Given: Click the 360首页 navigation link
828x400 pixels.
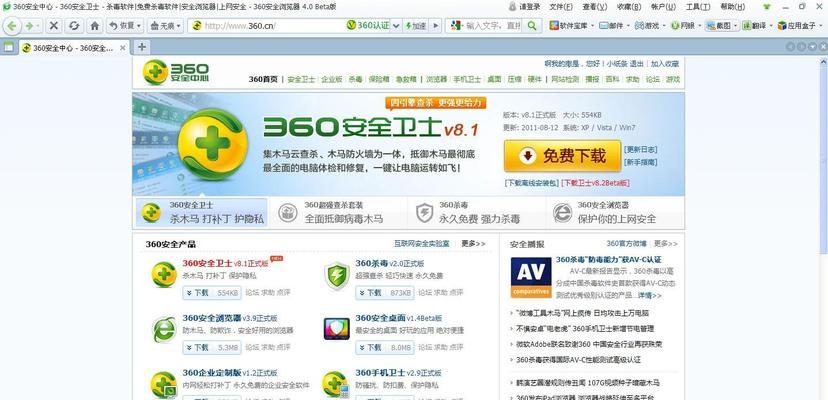Looking at the screenshot, I should tap(263, 79).
